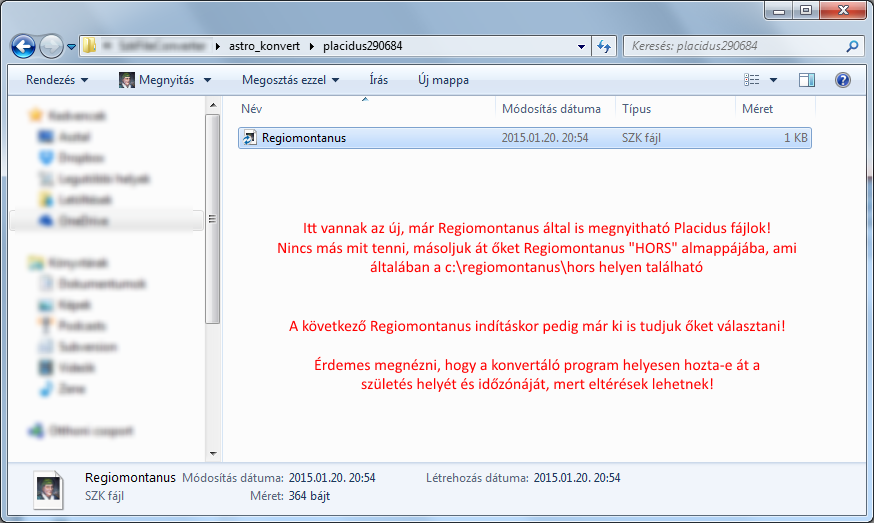
Task: Click the SZK fájl type cell
Action: coord(641,138)
